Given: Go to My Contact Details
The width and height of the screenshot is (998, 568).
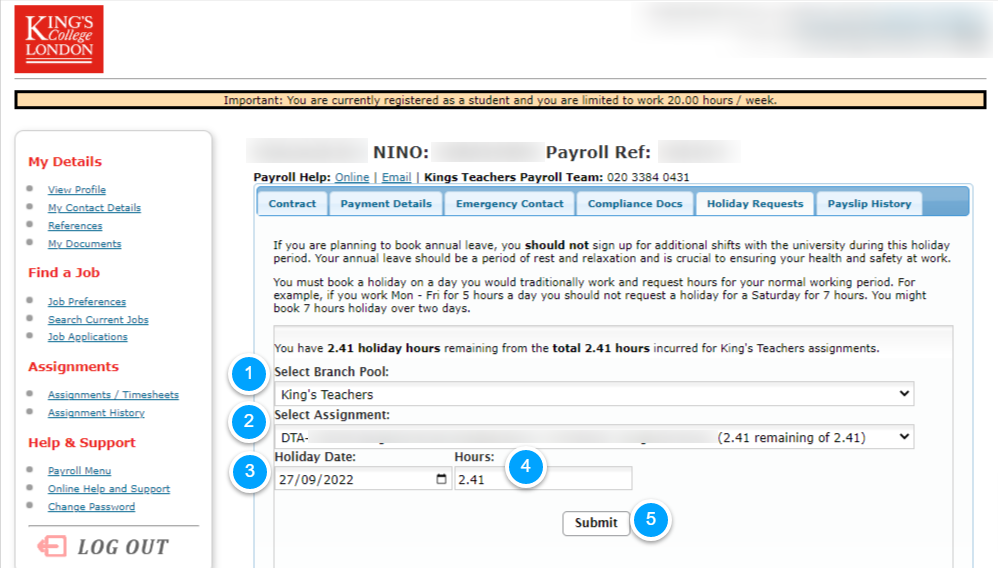Looking at the screenshot, I should click(94, 208).
